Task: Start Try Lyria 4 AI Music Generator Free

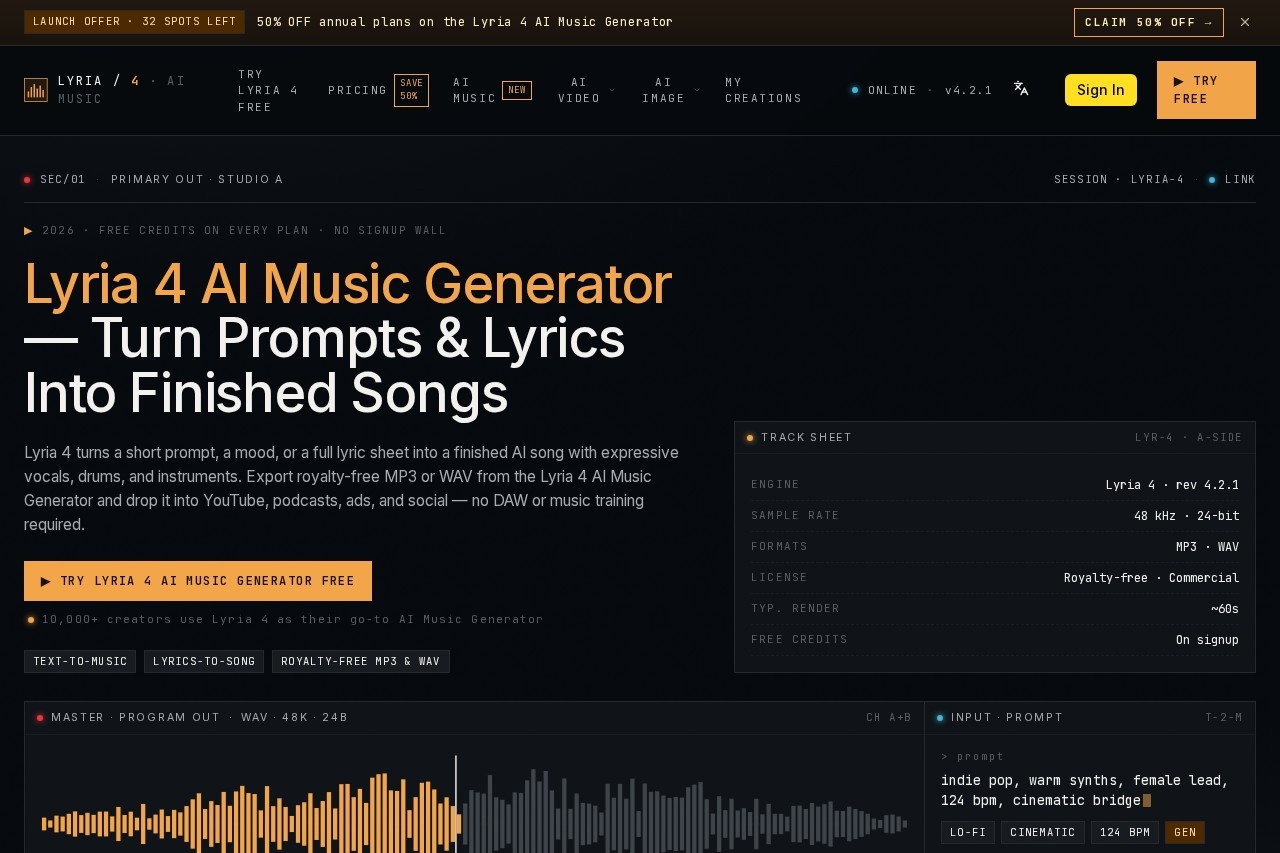Action: pyautogui.click(x=198, y=581)
